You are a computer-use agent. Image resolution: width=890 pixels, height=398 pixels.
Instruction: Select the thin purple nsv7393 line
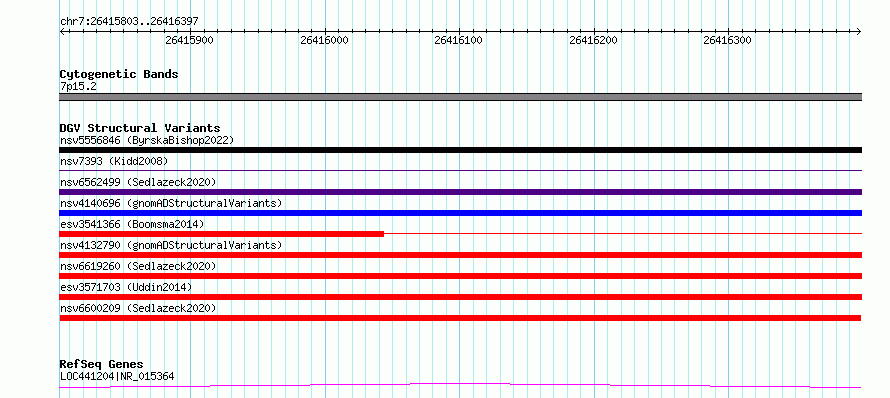point(460,170)
